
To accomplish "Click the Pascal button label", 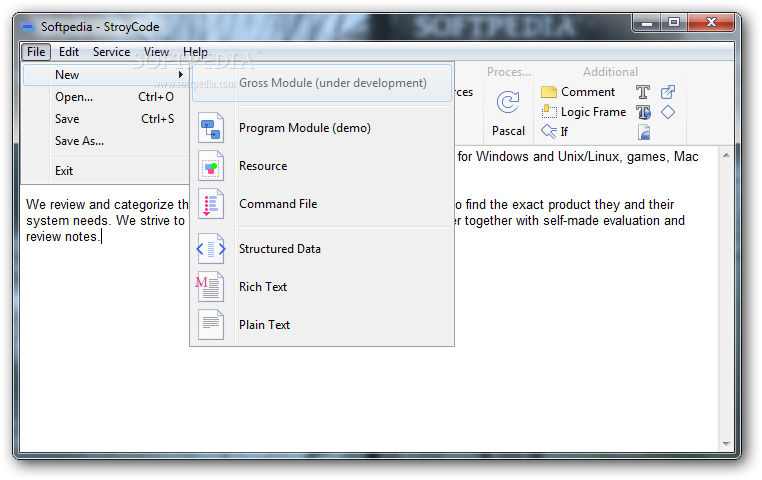I will (508, 131).
